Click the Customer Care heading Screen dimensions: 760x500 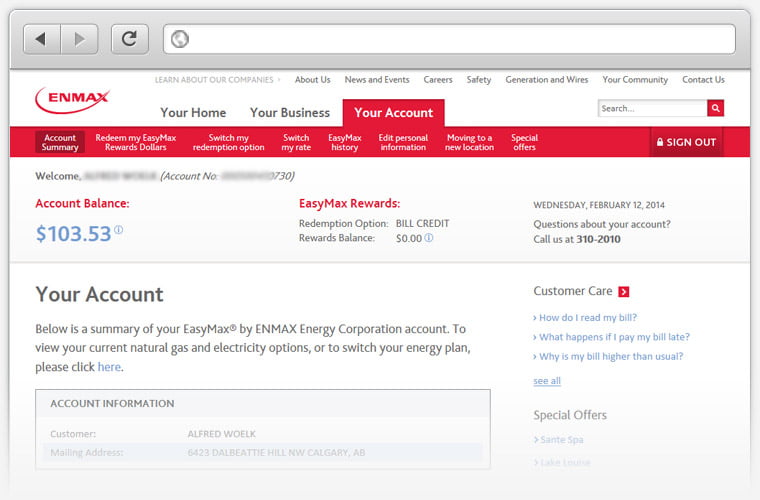(x=573, y=291)
